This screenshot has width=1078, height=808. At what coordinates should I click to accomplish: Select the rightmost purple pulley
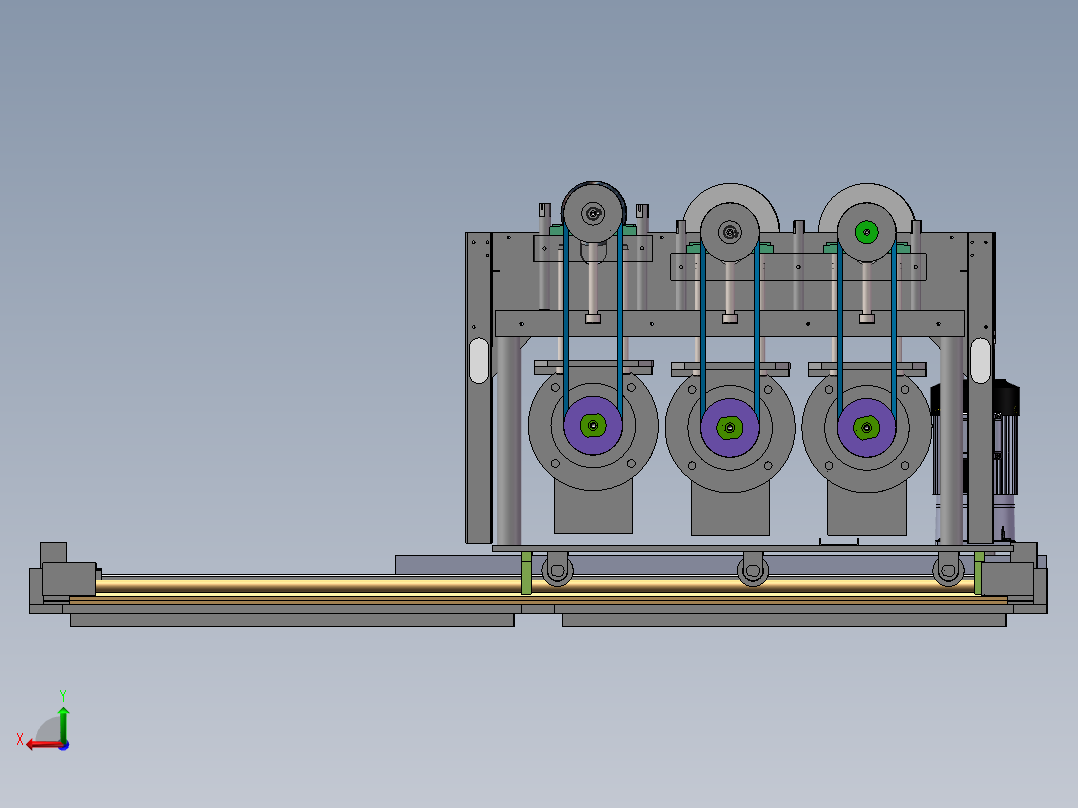866,428
